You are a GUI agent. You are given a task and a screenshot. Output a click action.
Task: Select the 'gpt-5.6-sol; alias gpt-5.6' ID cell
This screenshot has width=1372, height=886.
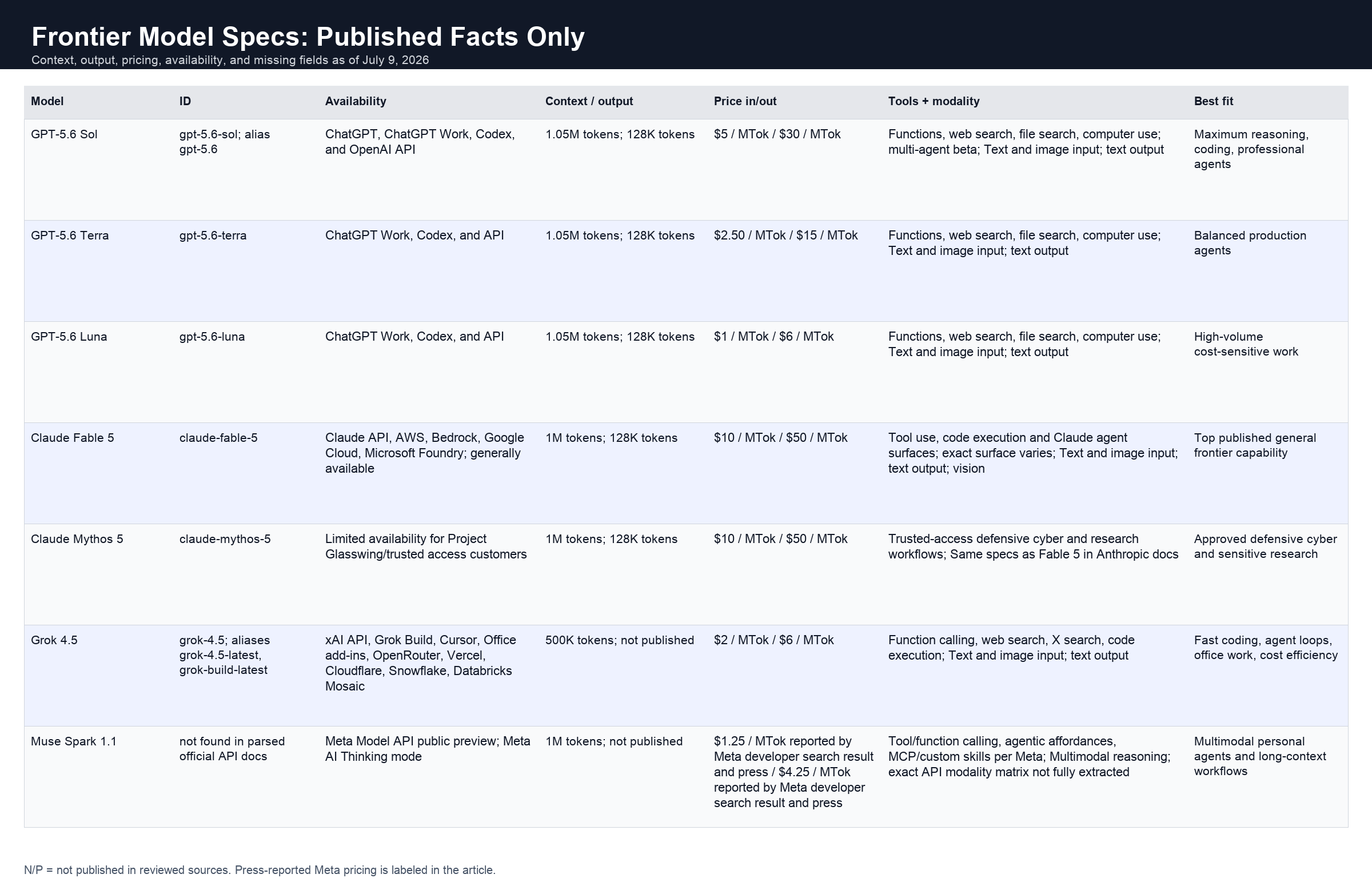point(224,142)
